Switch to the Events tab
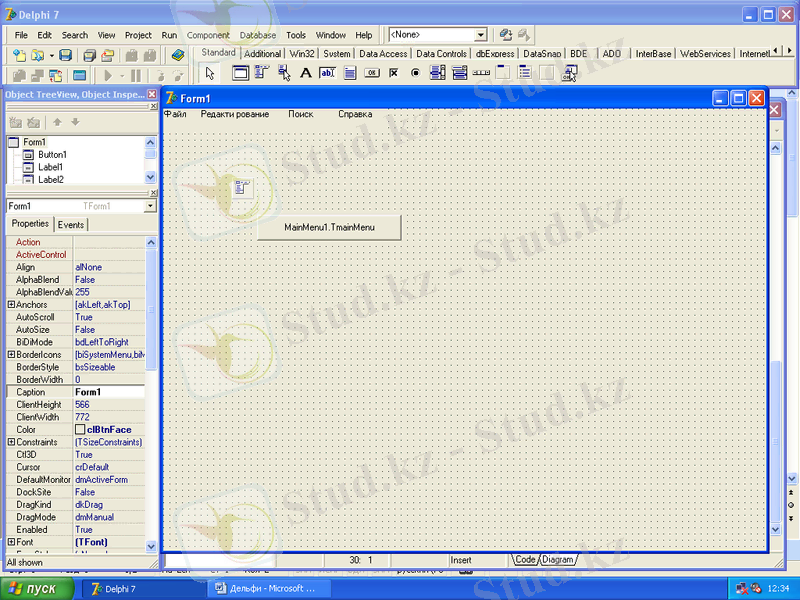 pyautogui.click(x=71, y=224)
